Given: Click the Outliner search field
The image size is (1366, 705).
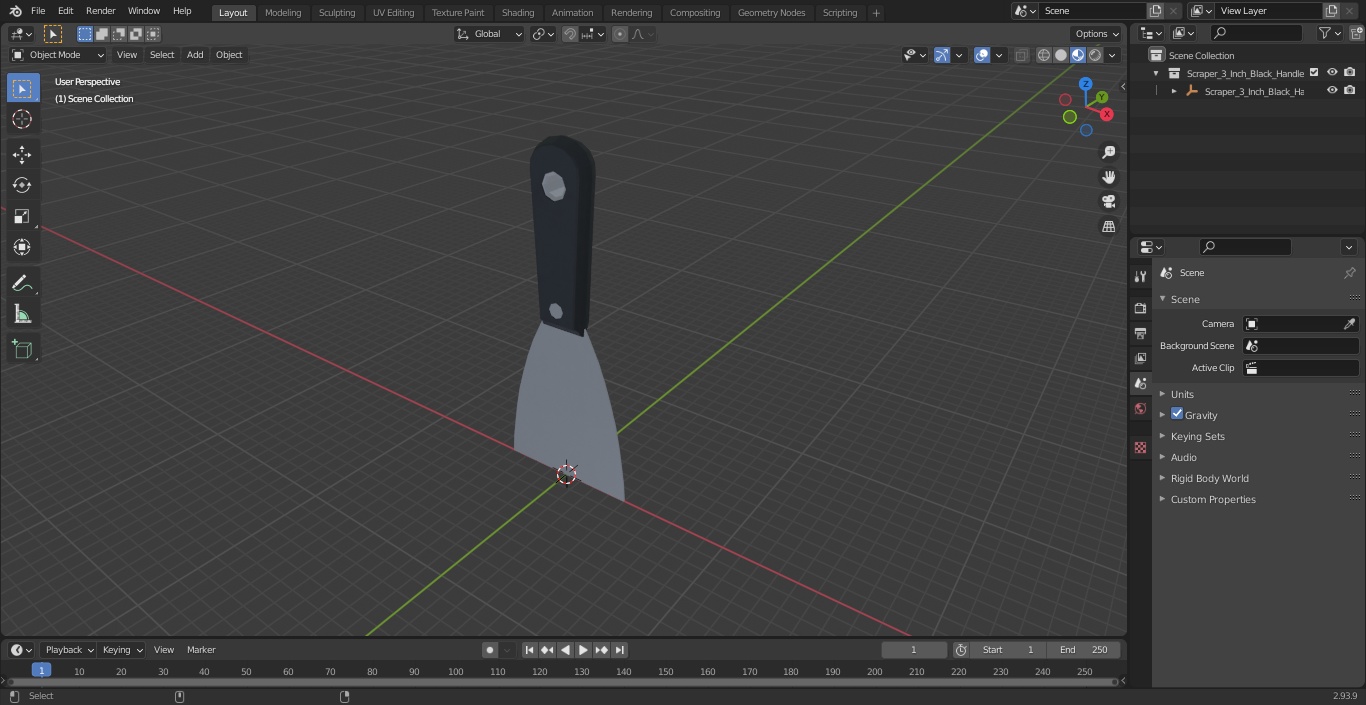Looking at the screenshot, I should point(1256,33).
